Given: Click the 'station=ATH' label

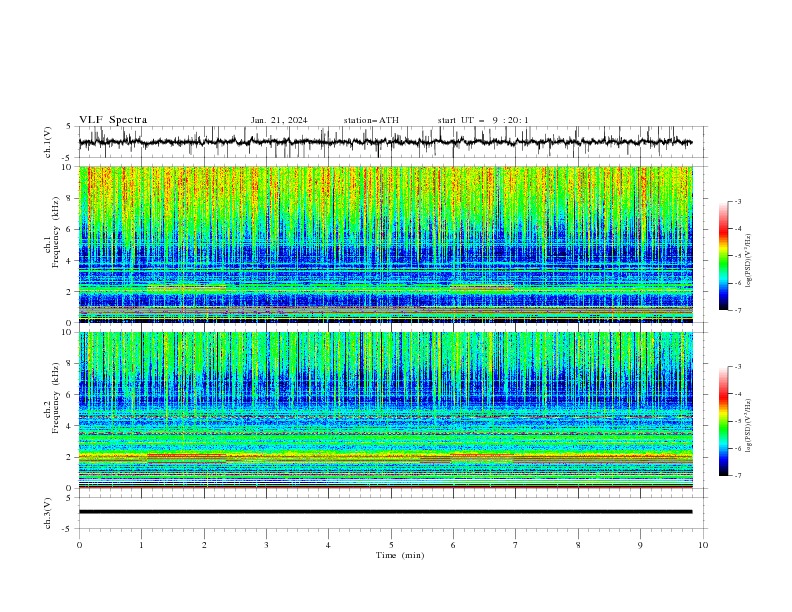Looking at the screenshot, I should (x=371, y=120).
